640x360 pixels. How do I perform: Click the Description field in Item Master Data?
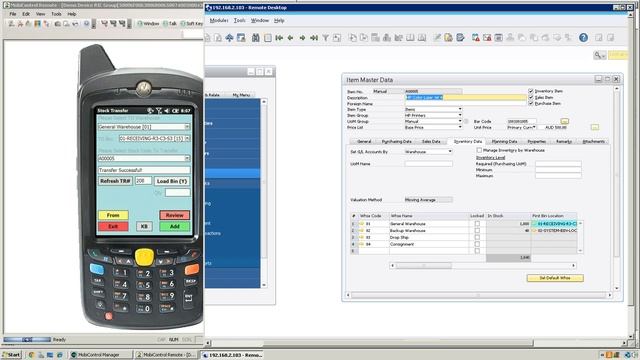(x=465, y=98)
